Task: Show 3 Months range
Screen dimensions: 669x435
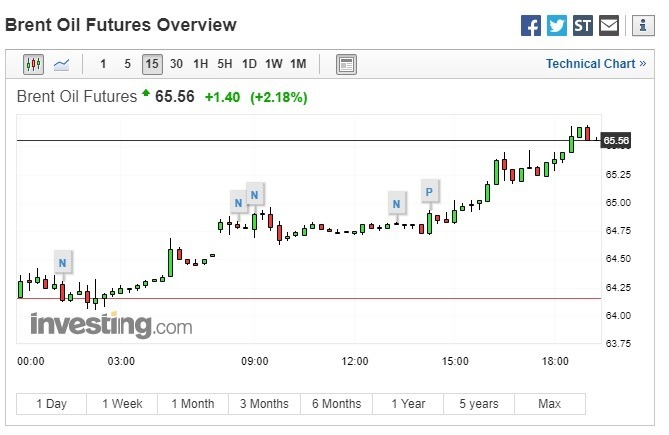Action: point(265,404)
